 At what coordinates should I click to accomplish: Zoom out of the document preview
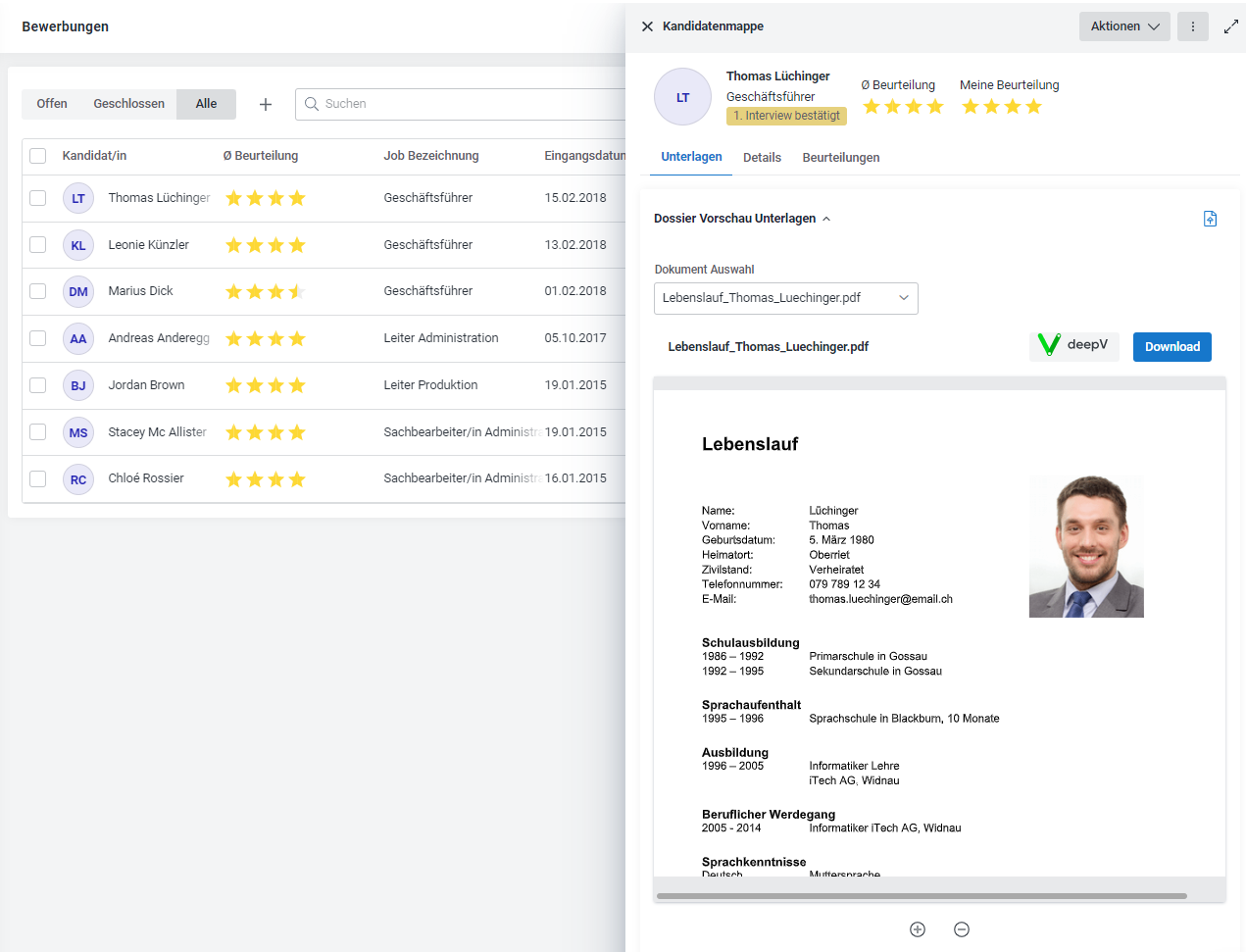[962, 929]
